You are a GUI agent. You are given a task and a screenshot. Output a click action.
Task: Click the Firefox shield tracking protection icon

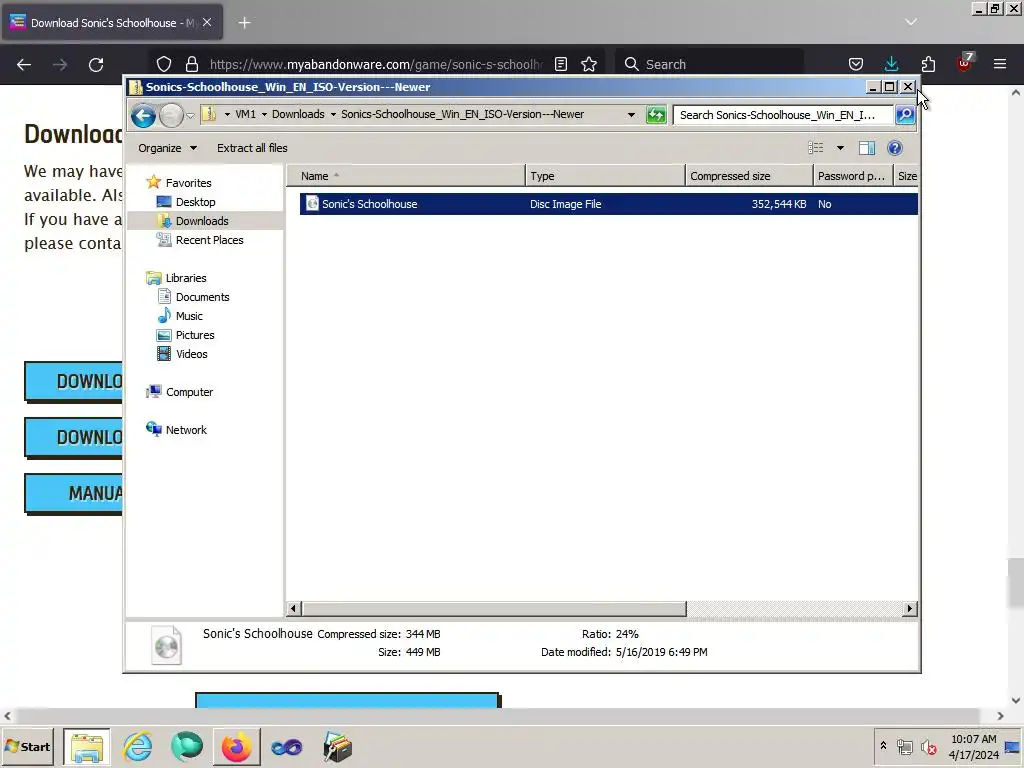pyautogui.click(x=164, y=64)
